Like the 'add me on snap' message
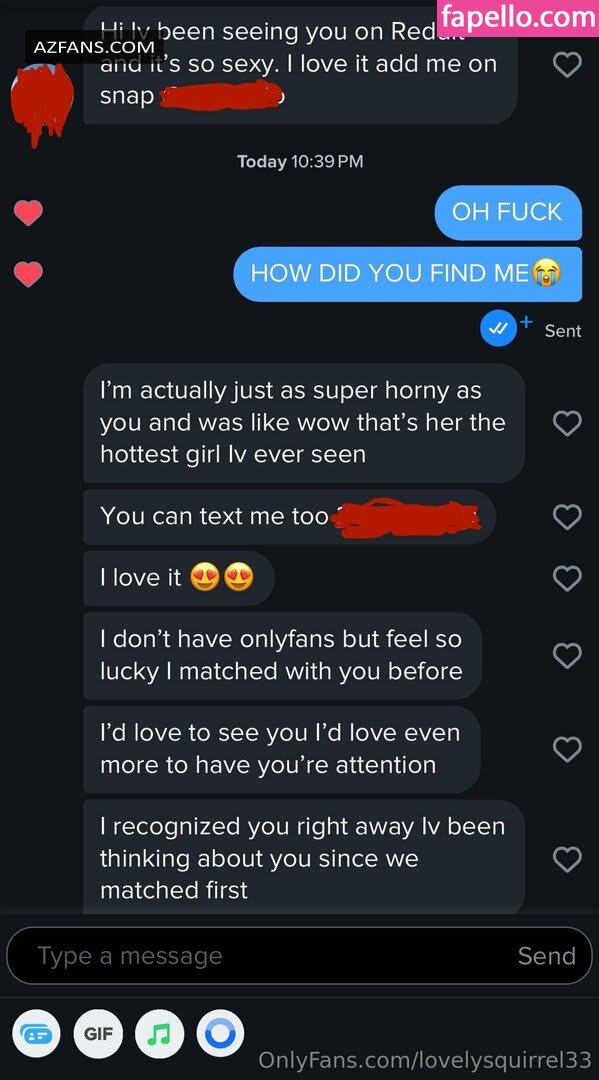Screen dimensions: 599x1080 (x=567, y=65)
